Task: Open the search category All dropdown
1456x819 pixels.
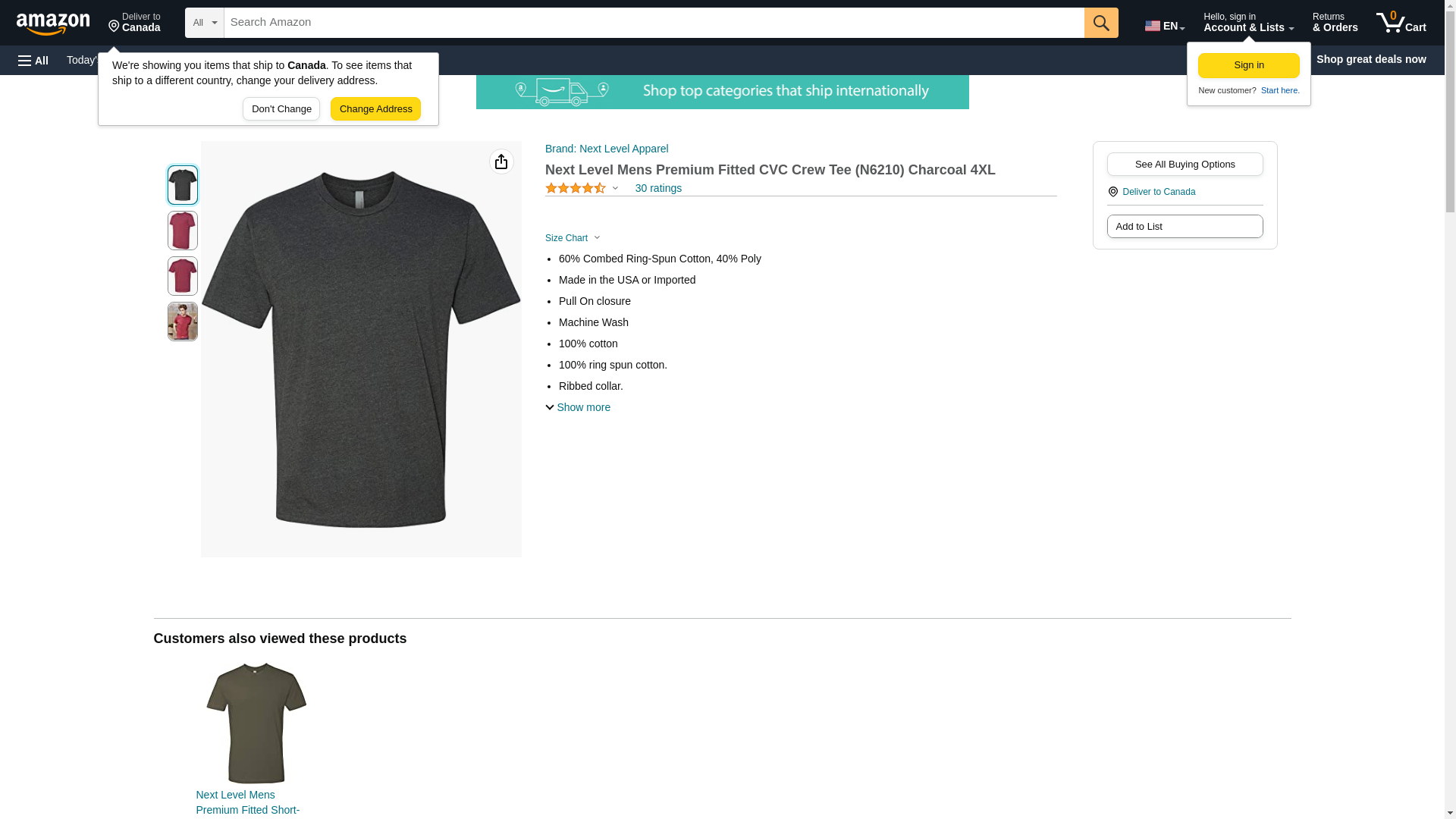Action: (x=204, y=23)
